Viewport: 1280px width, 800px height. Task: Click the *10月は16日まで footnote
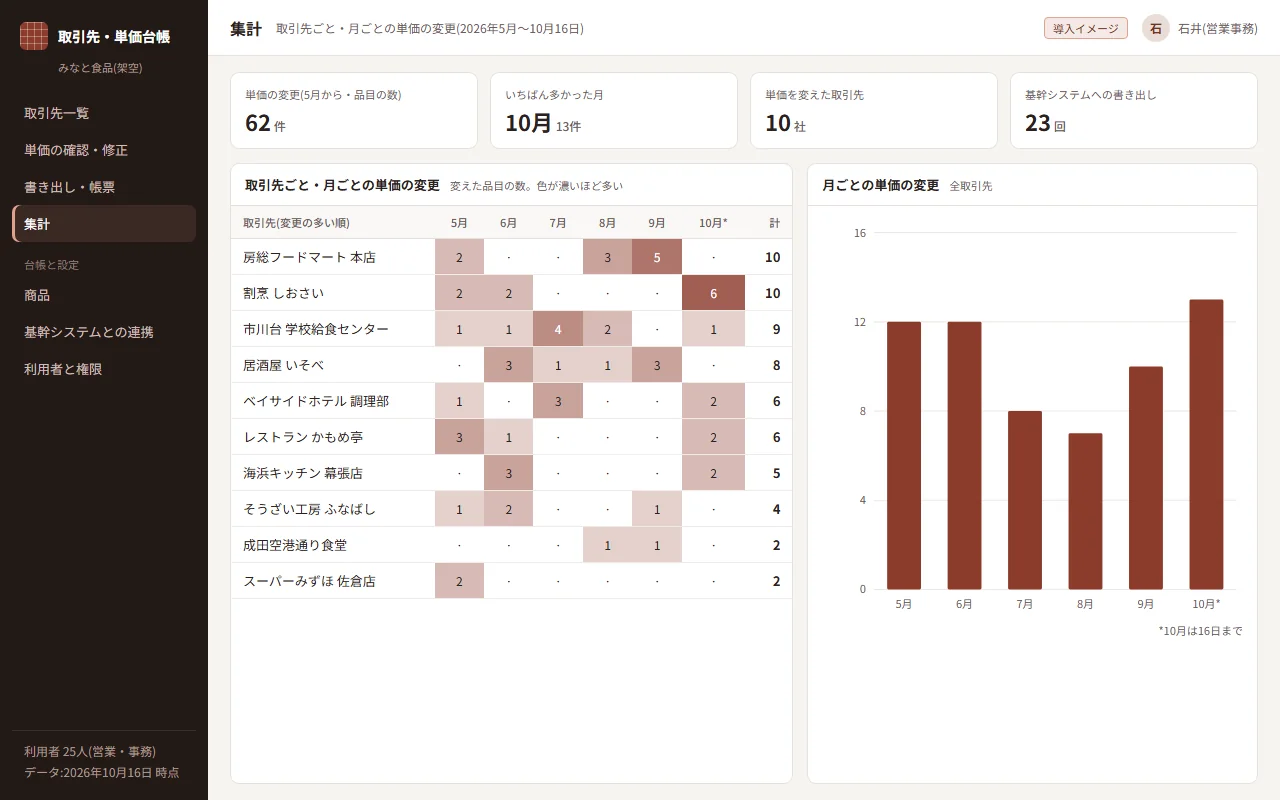tap(1200, 631)
